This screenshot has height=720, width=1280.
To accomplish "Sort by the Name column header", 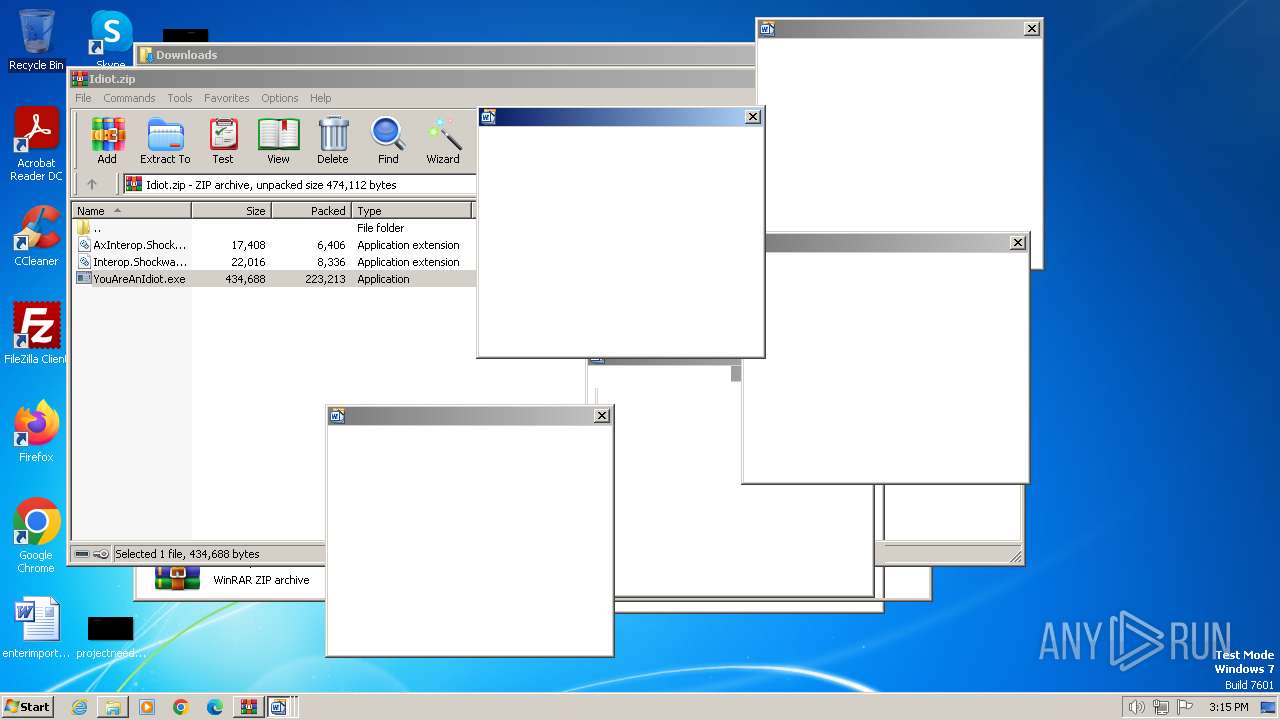I will click(x=131, y=211).
